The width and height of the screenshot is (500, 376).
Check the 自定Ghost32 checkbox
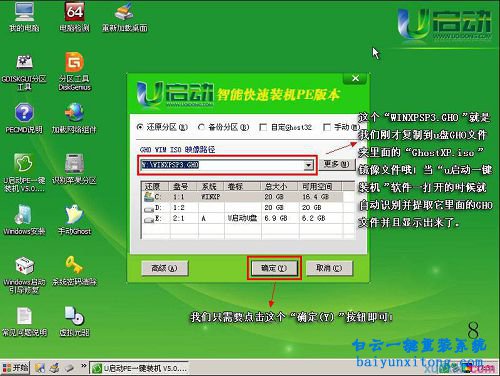click(x=286, y=127)
